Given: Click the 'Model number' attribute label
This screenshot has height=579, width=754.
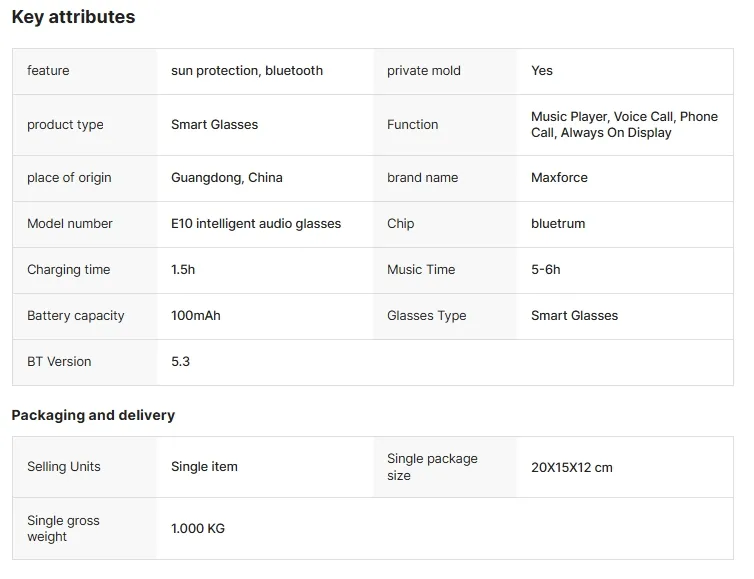Looking at the screenshot, I should [x=70, y=224].
